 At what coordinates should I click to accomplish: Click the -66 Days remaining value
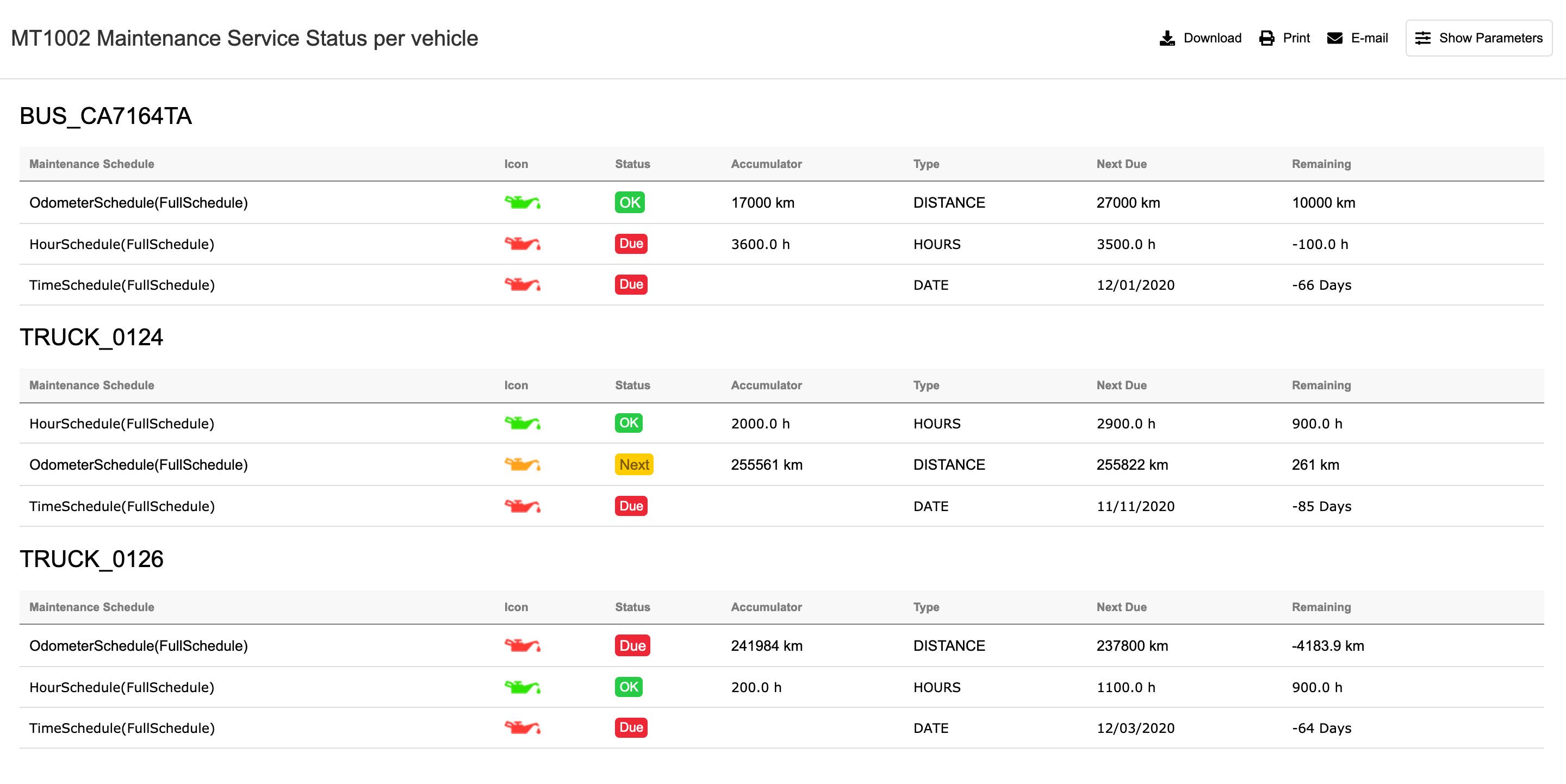pyautogui.click(x=1322, y=284)
